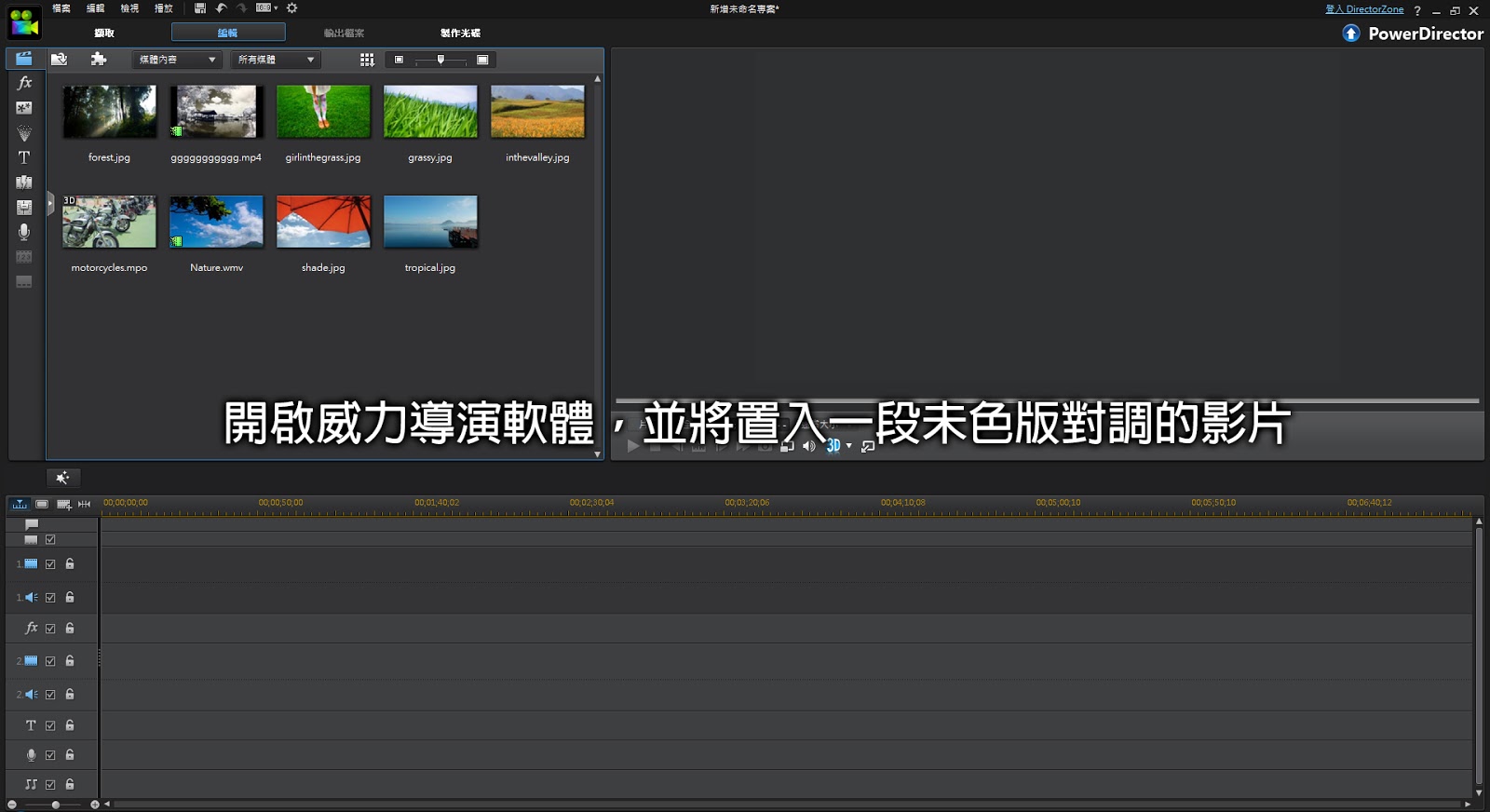The height and width of the screenshot is (812, 1490).
Task: Select the motorcycles.mpo 3D thumbnail
Action: tap(110, 222)
